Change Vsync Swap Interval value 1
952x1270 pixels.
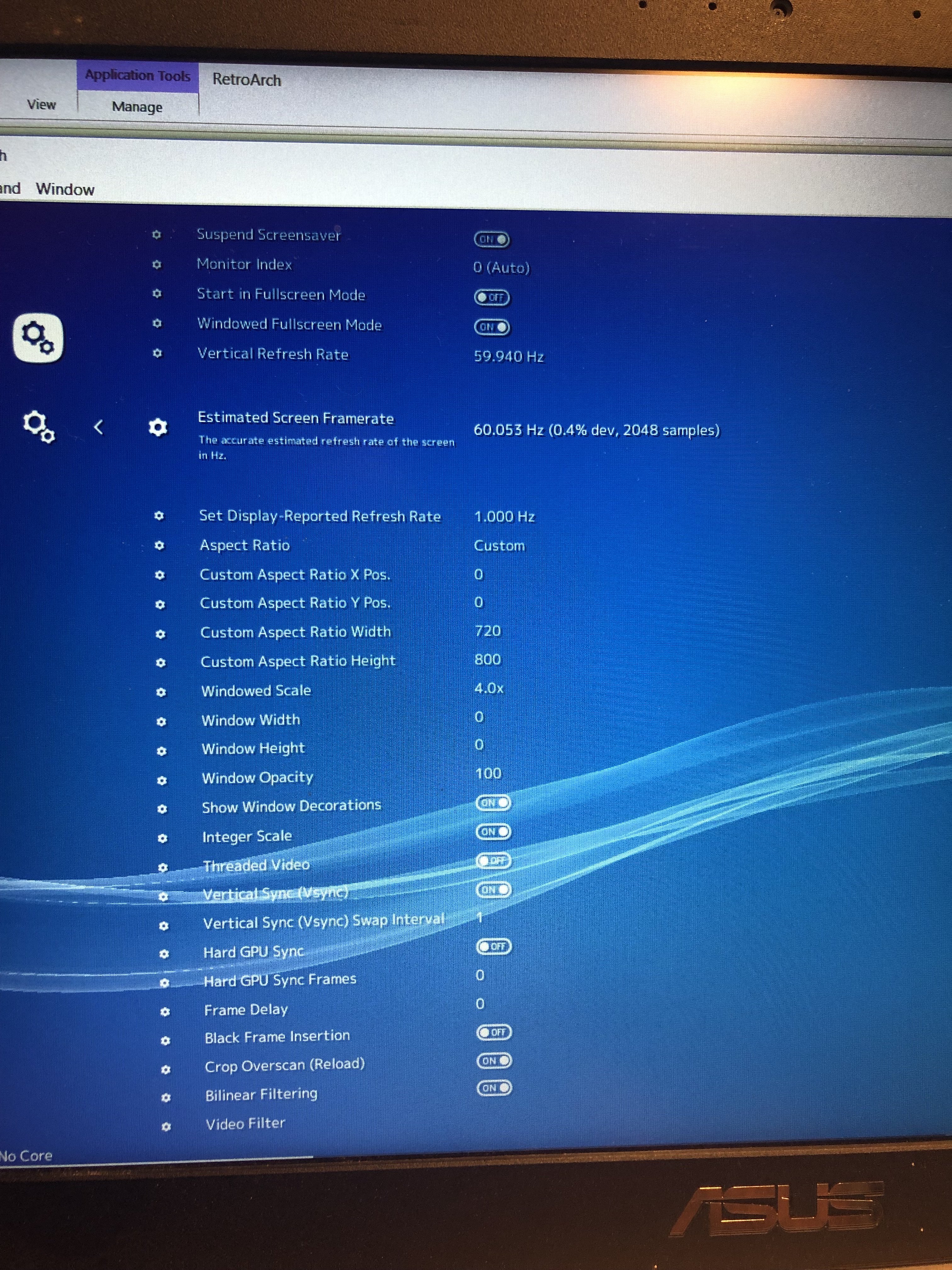(x=480, y=918)
